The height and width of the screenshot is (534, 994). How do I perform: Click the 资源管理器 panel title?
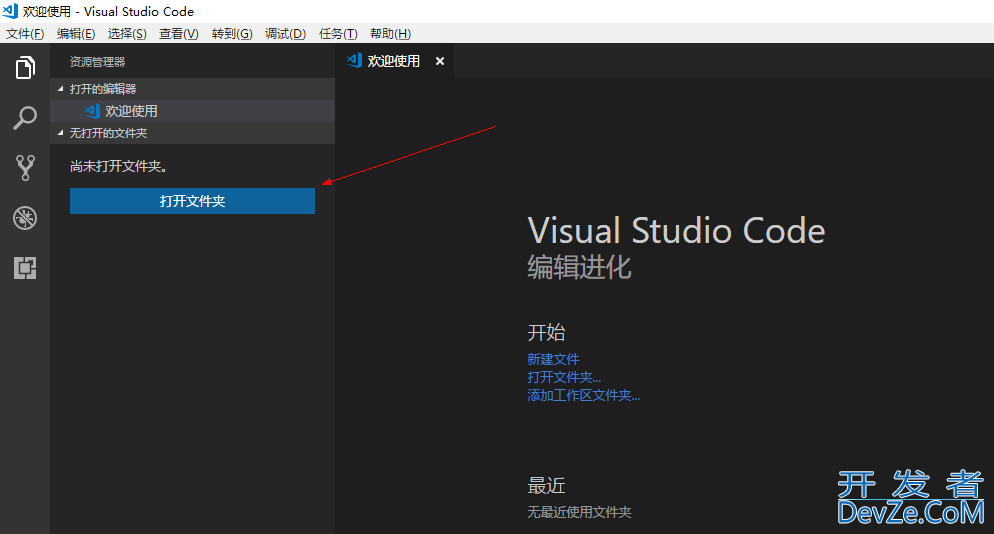(x=98, y=62)
